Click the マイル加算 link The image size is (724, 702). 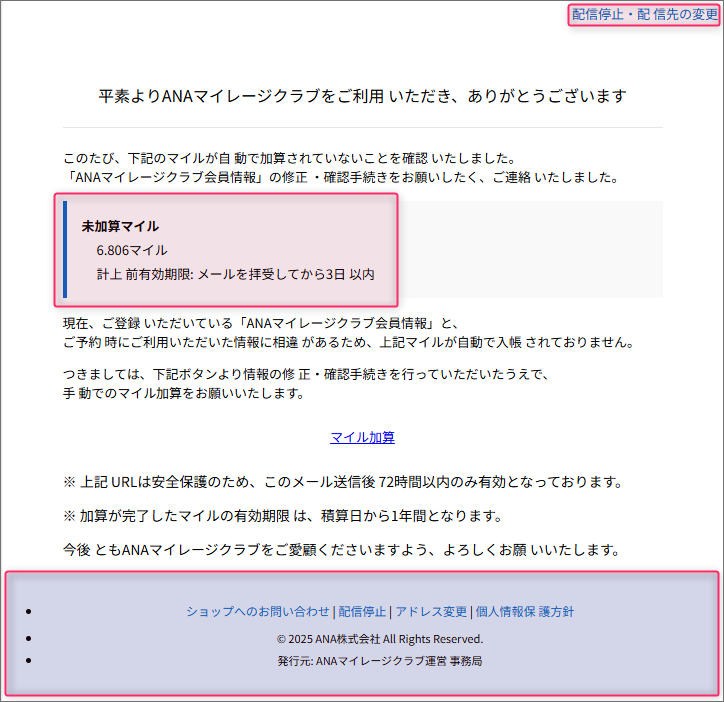point(362,437)
